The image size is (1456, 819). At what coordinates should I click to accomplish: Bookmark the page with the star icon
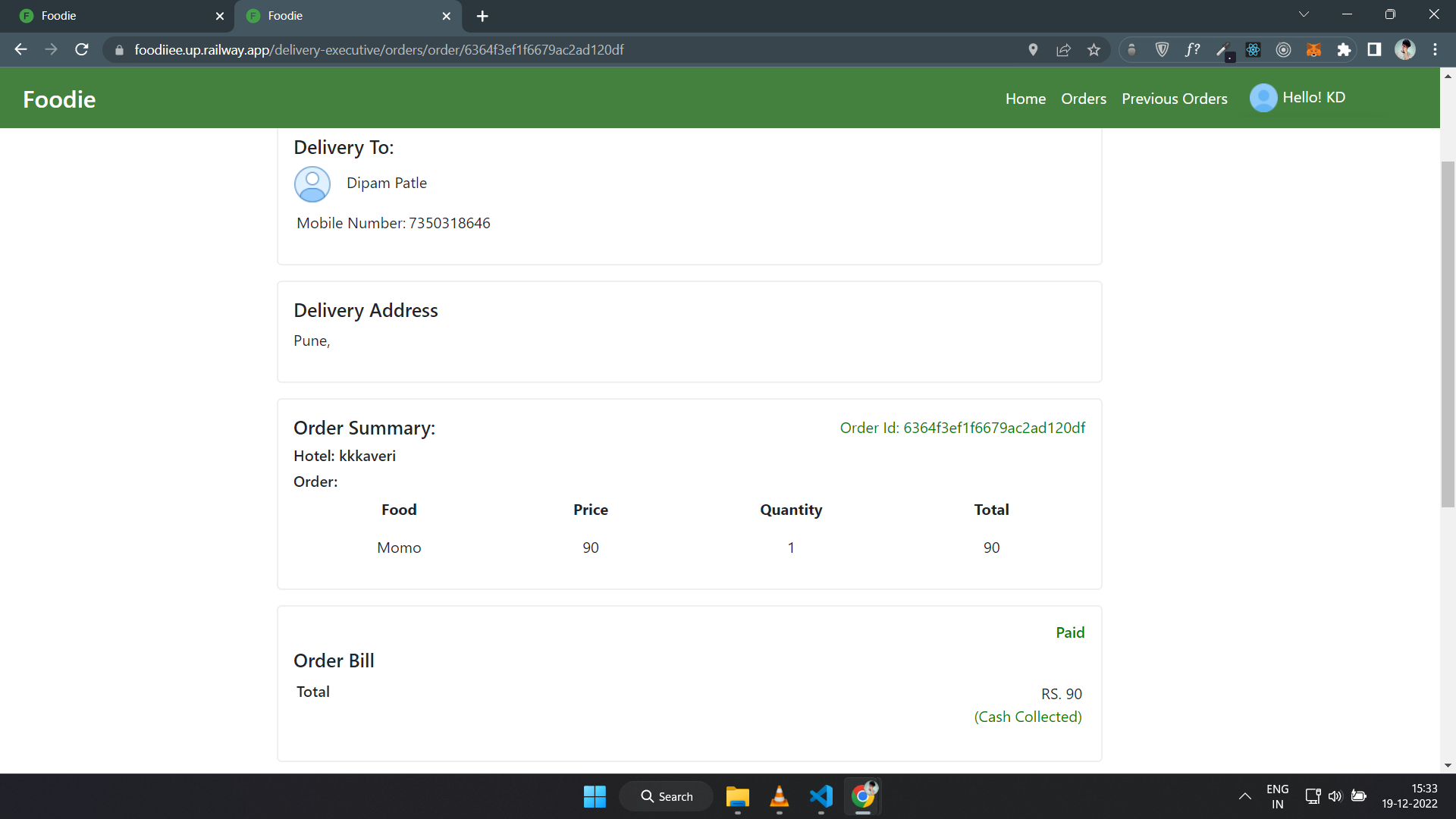pos(1094,49)
